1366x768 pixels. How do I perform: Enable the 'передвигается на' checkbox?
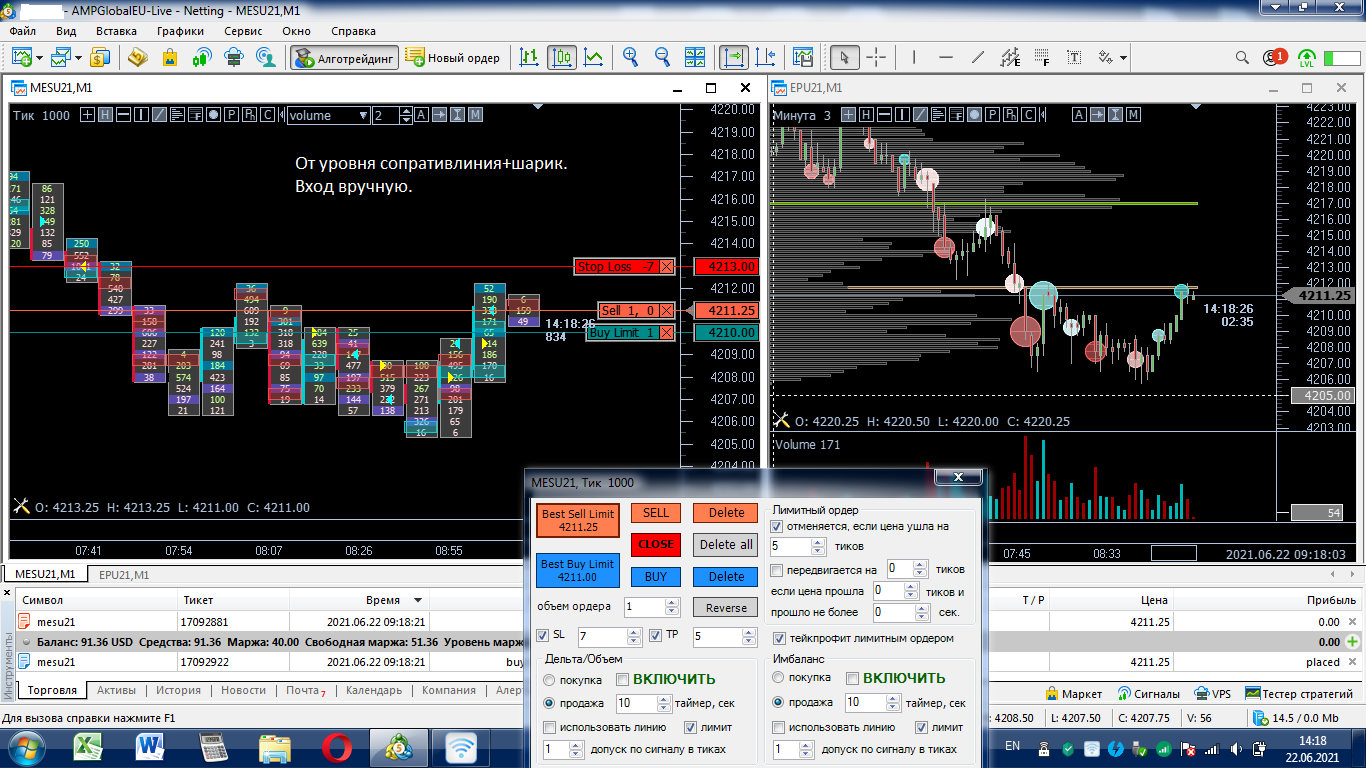(x=777, y=570)
